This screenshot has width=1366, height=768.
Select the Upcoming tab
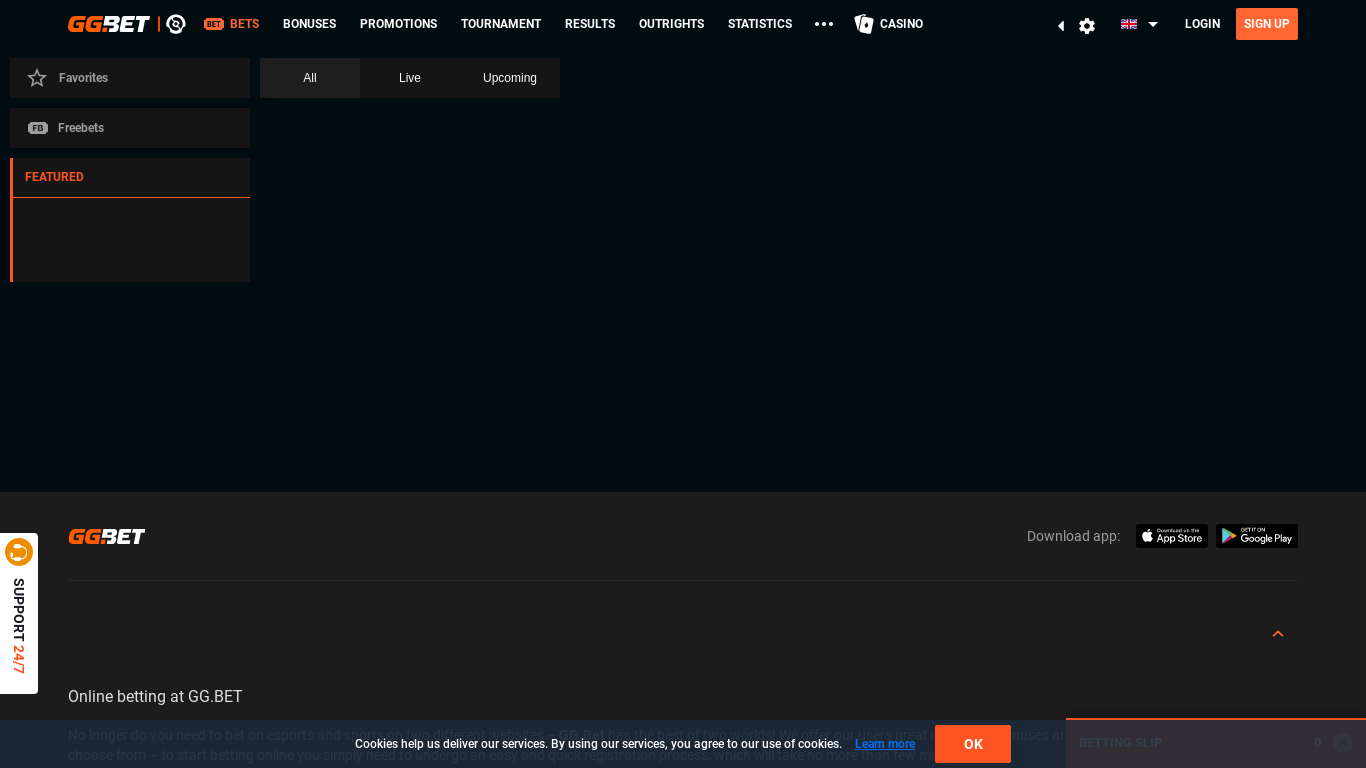point(510,78)
